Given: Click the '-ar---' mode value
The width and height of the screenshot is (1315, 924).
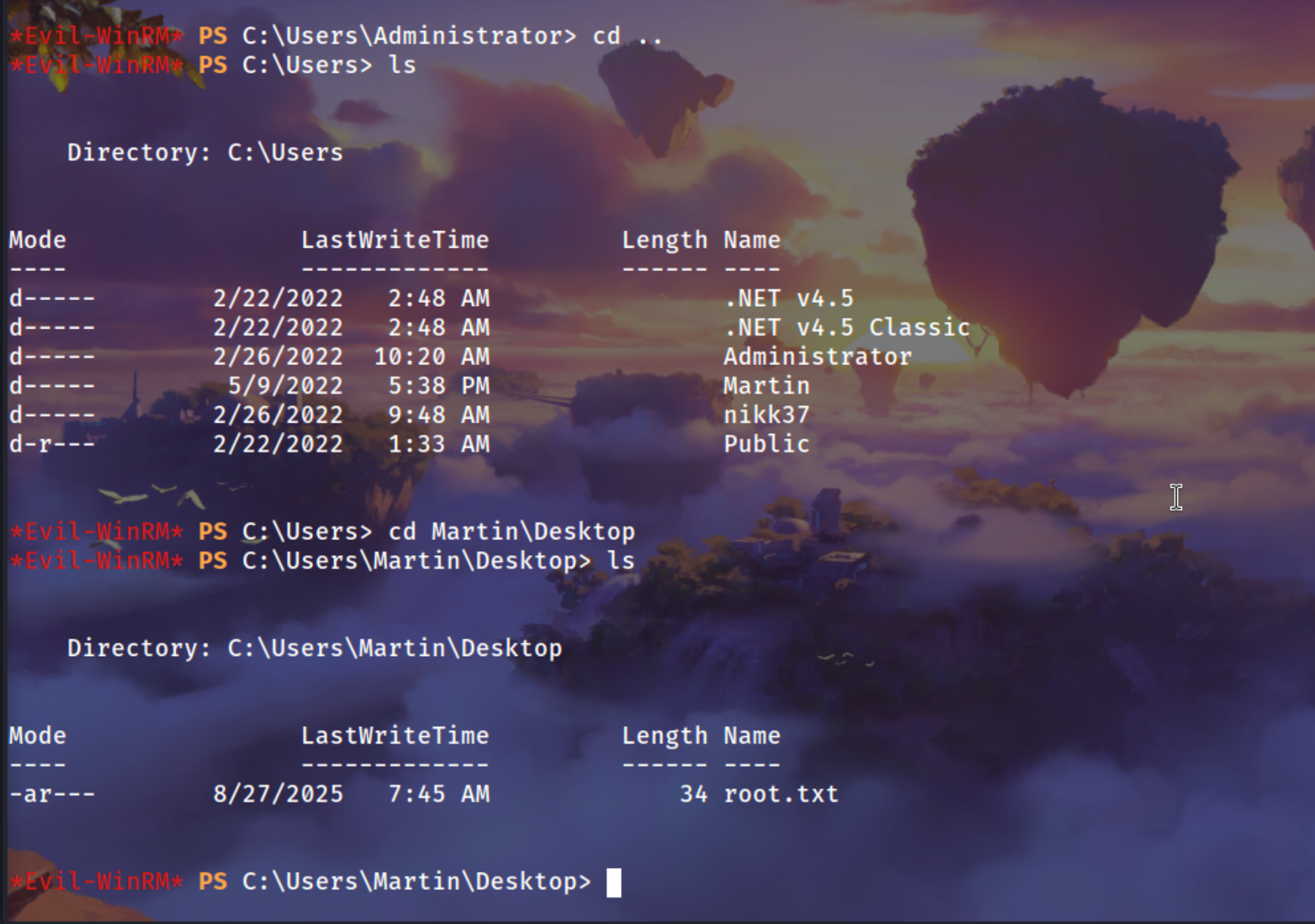Looking at the screenshot, I should click(x=52, y=794).
